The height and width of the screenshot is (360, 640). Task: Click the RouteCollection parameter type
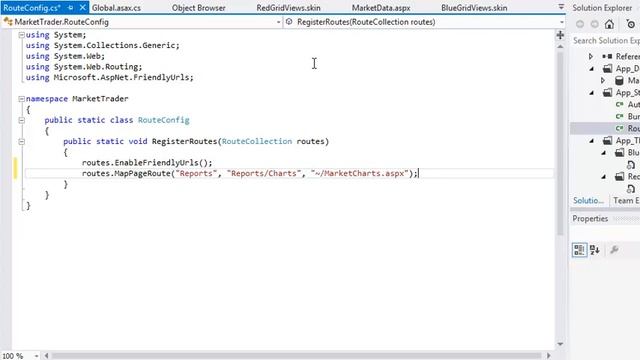click(x=257, y=141)
